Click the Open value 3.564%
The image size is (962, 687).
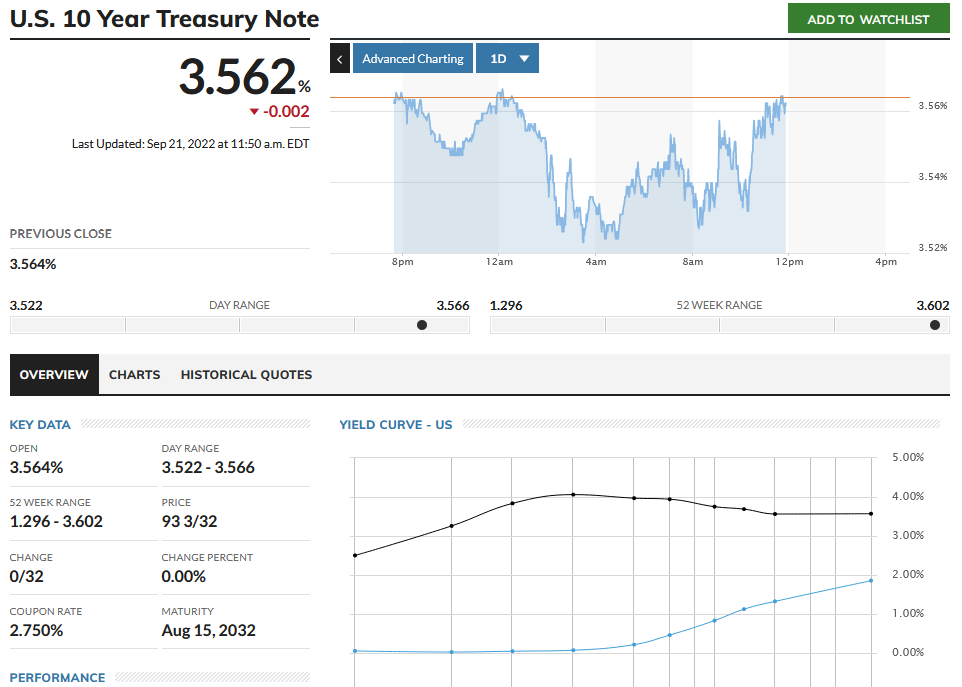coord(36,467)
